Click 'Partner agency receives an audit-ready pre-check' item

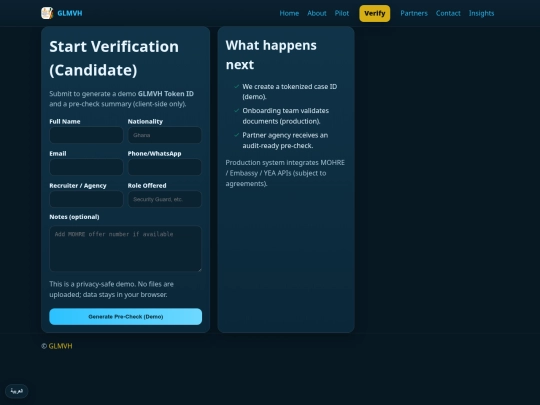[x=285, y=141]
